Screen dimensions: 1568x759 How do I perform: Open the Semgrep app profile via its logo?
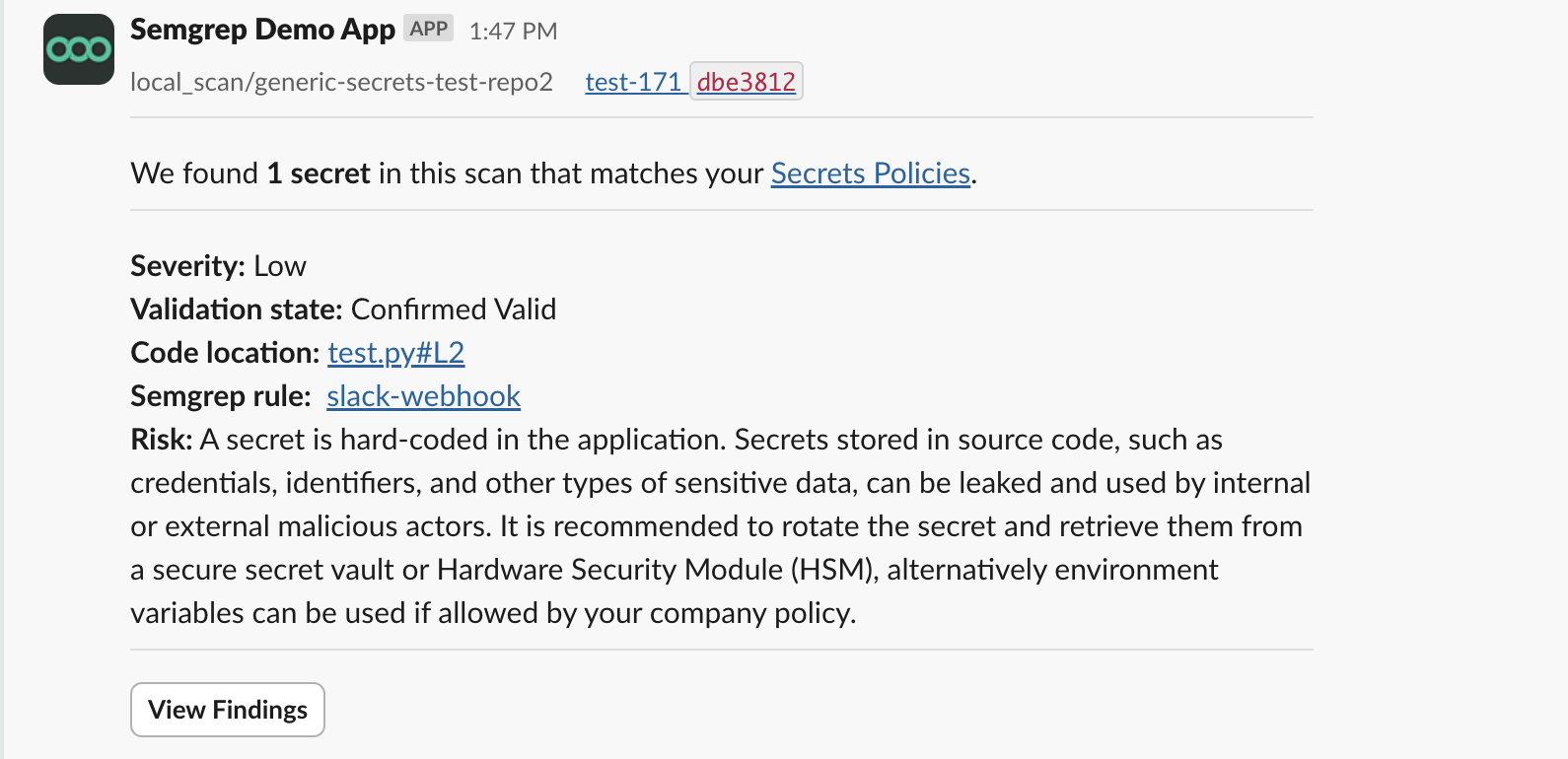click(x=77, y=48)
